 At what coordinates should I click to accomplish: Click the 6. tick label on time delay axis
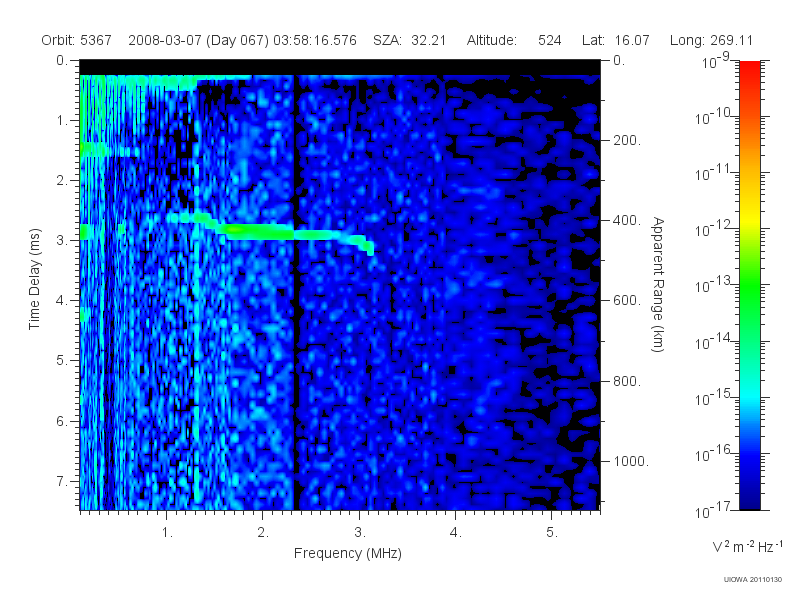pos(62,421)
